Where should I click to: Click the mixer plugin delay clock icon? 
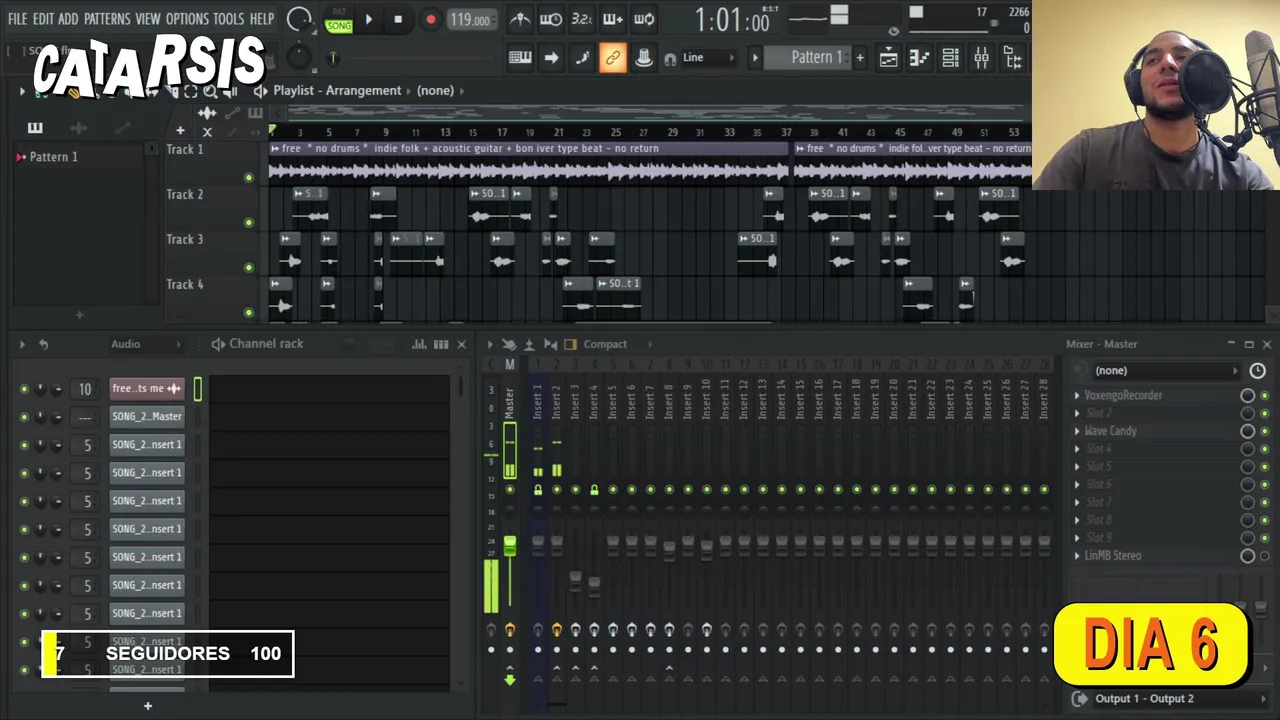pyautogui.click(x=1257, y=371)
